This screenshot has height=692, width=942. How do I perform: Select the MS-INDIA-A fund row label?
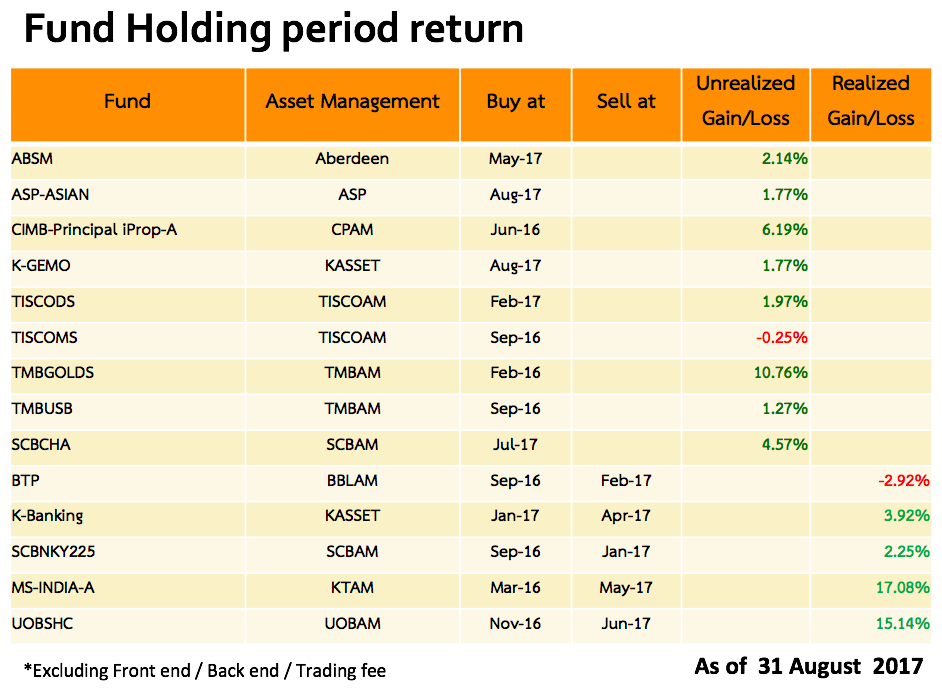point(53,588)
